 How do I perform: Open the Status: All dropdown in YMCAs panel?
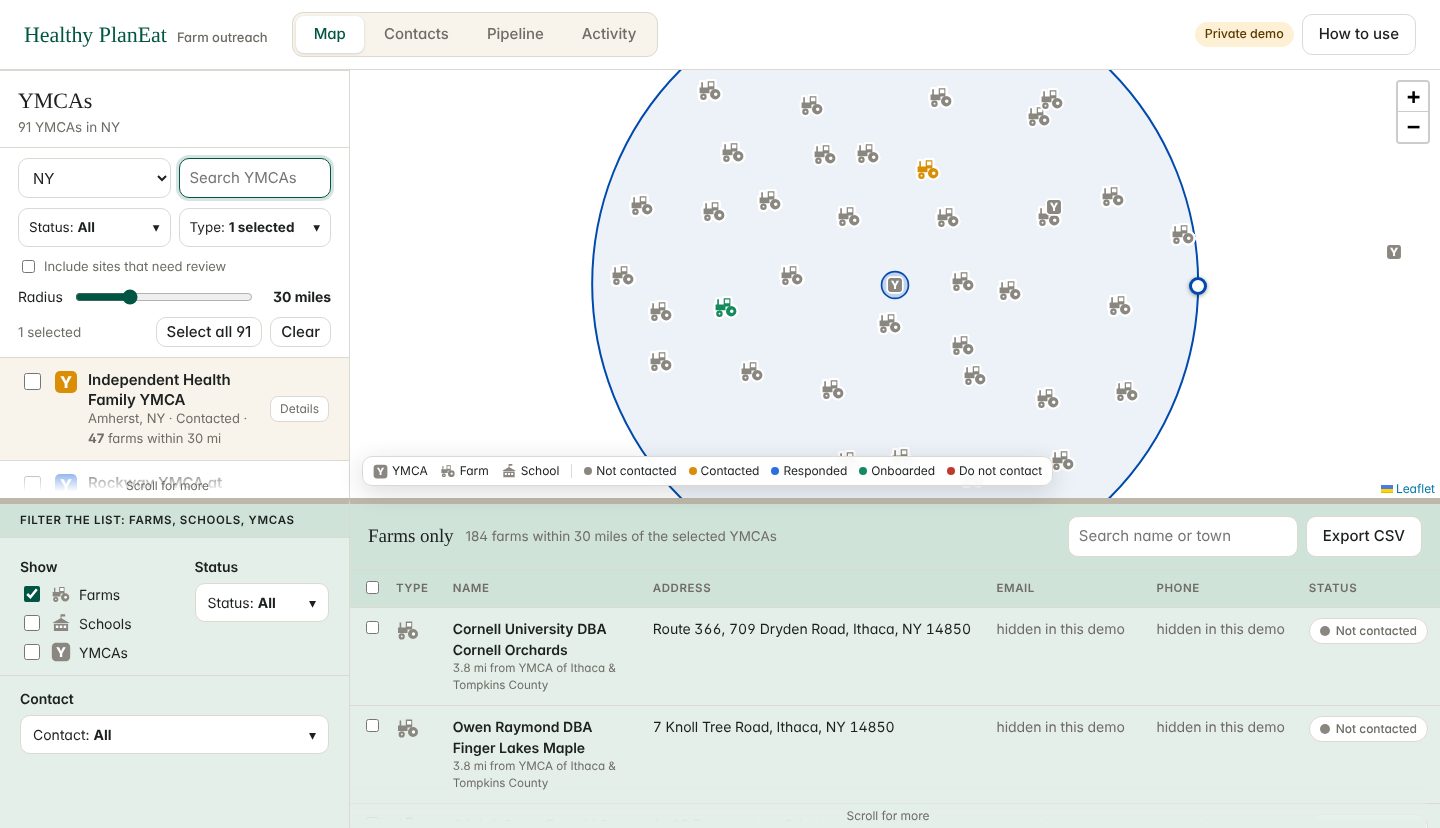point(94,227)
